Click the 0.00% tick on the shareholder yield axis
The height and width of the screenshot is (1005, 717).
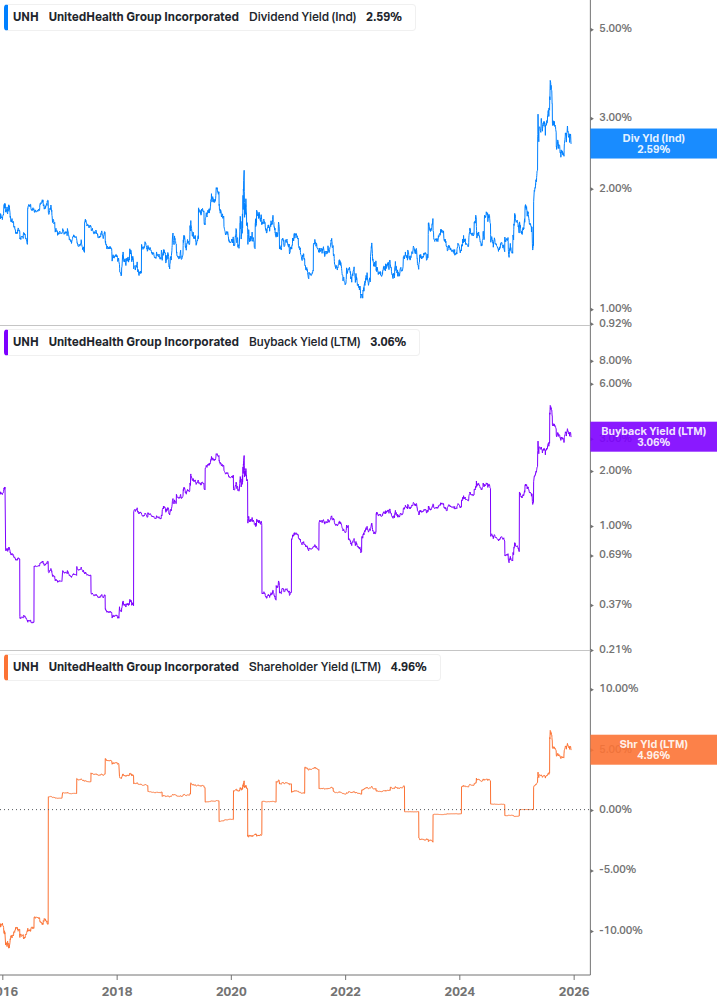(615, 810)
